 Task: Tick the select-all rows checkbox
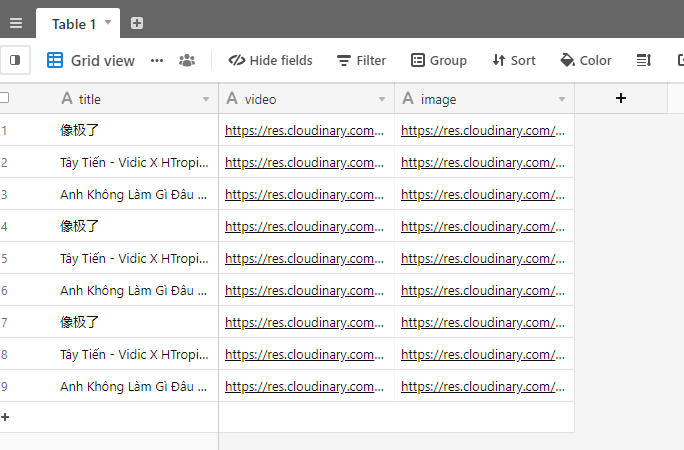[x=4, y=98]
